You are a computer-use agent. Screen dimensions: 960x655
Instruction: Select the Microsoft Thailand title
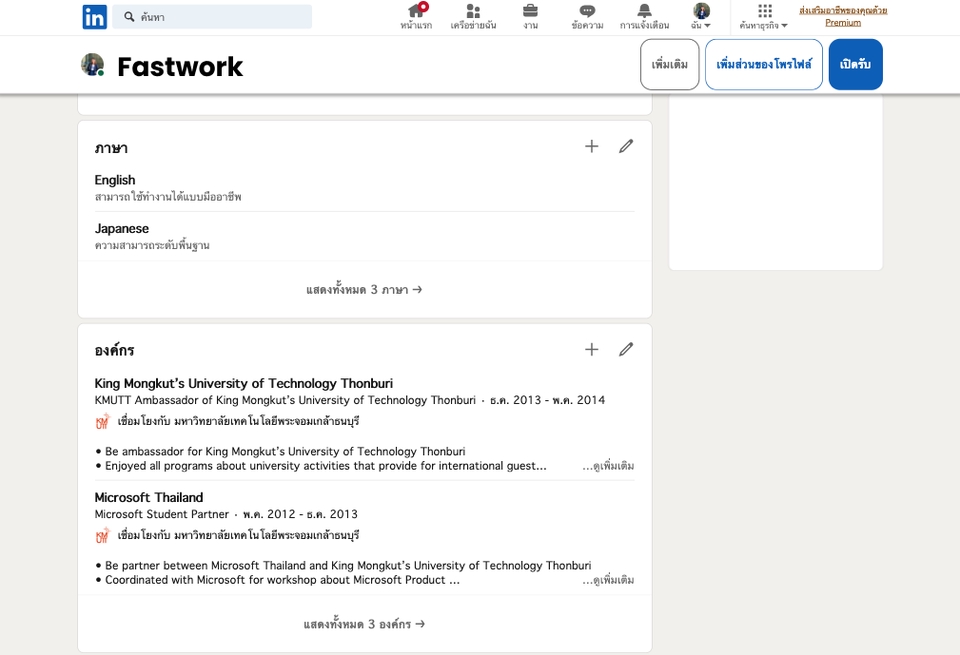tap(149, 498)
